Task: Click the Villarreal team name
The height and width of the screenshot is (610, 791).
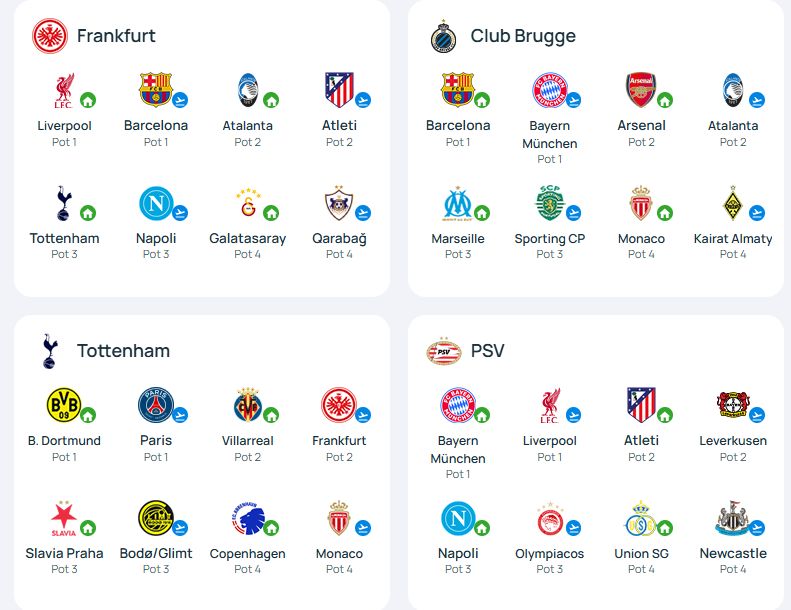Action: [x=248, y=440]
